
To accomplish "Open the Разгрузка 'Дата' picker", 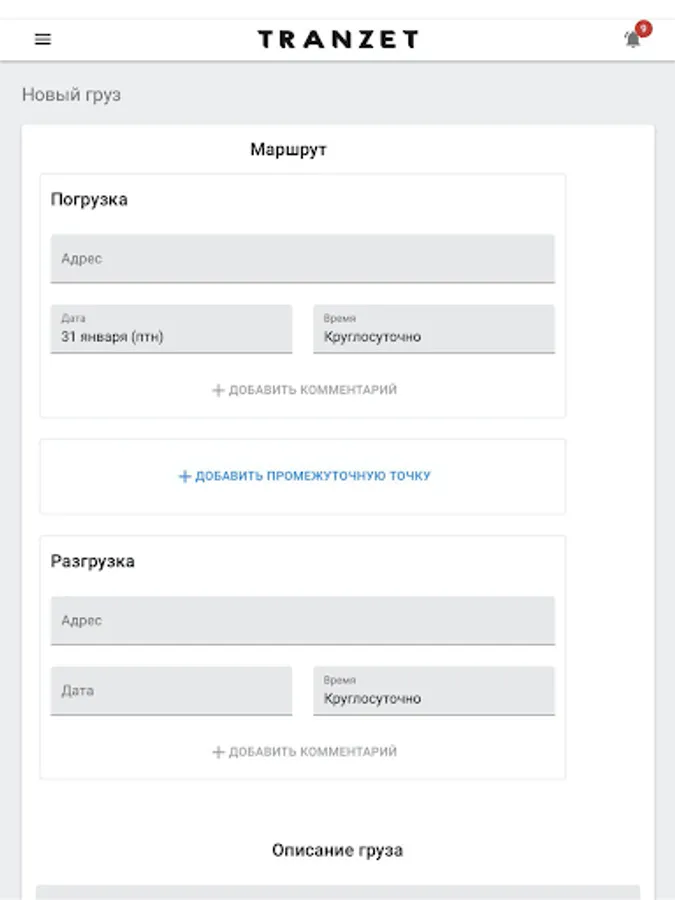I will click(x=171, y=691).
